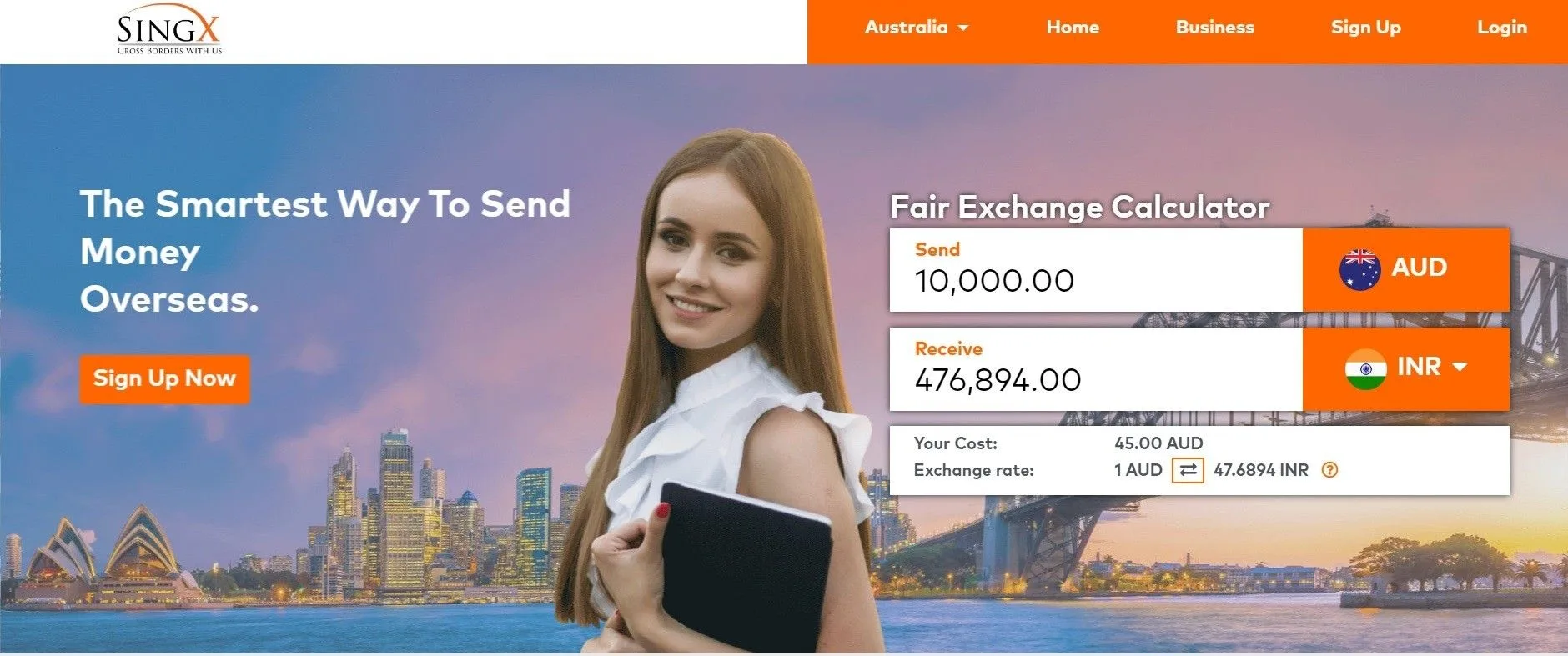Open the INR currency dropdown arrow
The height and width of the screenshot is (656, 1568).
[x=1460, y=367]
